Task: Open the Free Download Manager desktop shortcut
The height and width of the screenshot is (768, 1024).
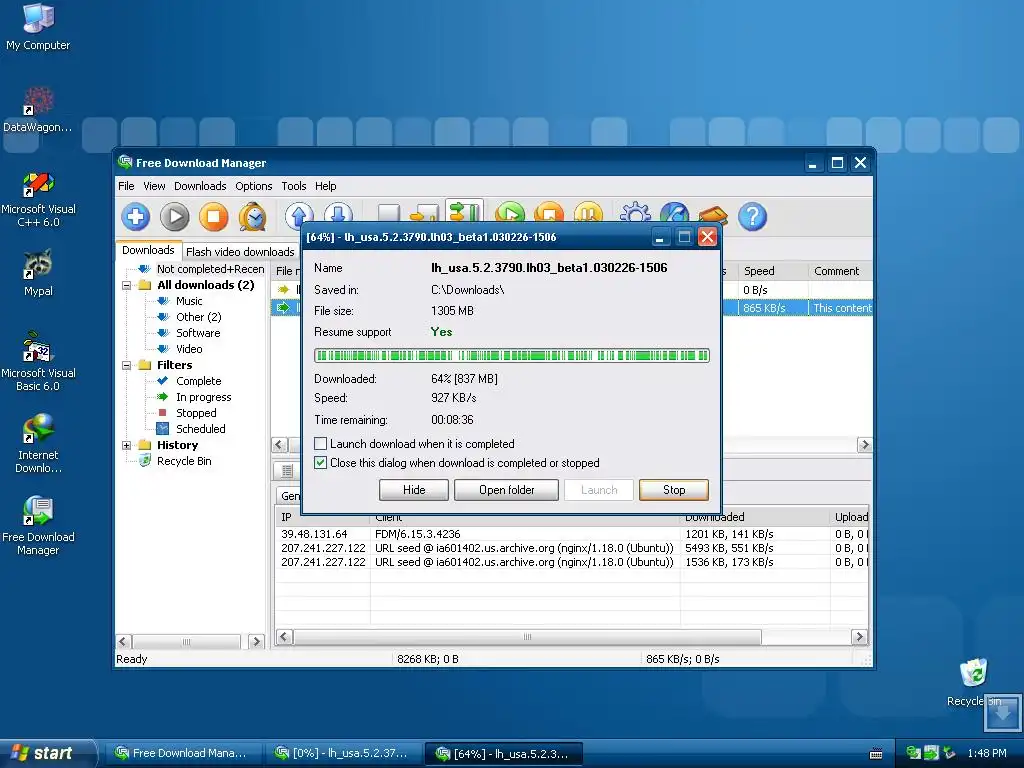Action: point(38,526)
